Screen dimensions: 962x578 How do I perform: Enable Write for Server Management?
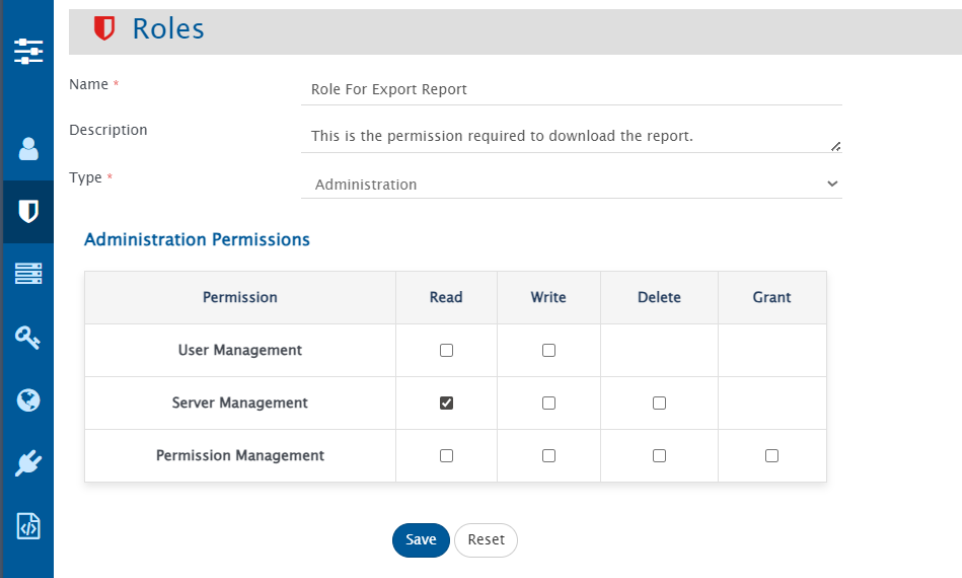[x=549, y=403]
